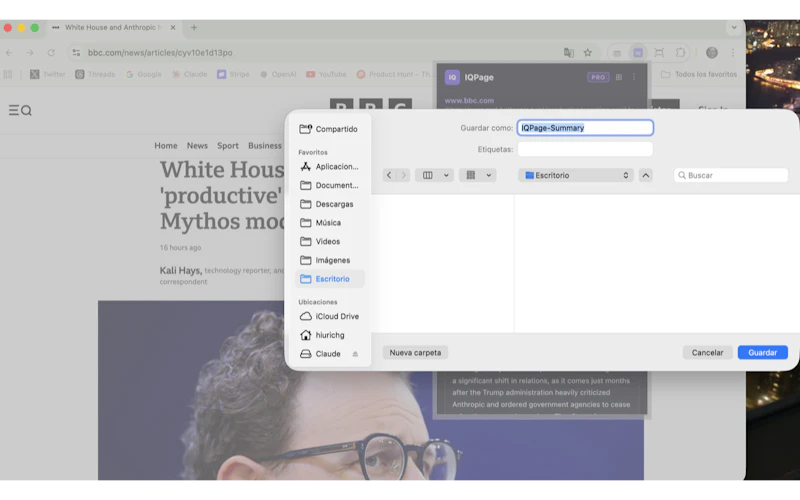Click the IQPage extension toolbar icon
Viewport: 800px width, 500px height.
638,53
